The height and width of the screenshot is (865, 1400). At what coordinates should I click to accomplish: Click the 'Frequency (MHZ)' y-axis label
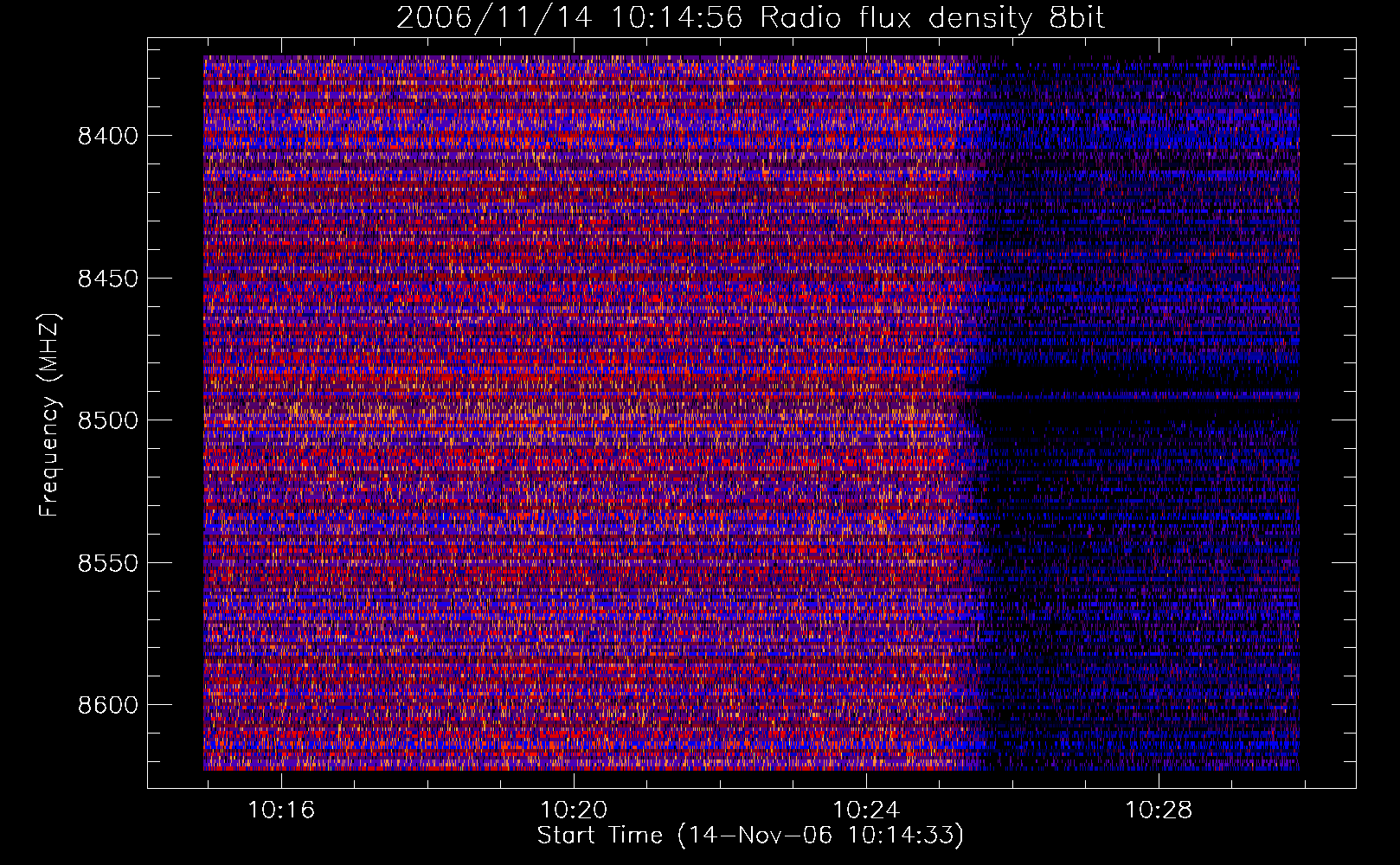tap(49, 415)
